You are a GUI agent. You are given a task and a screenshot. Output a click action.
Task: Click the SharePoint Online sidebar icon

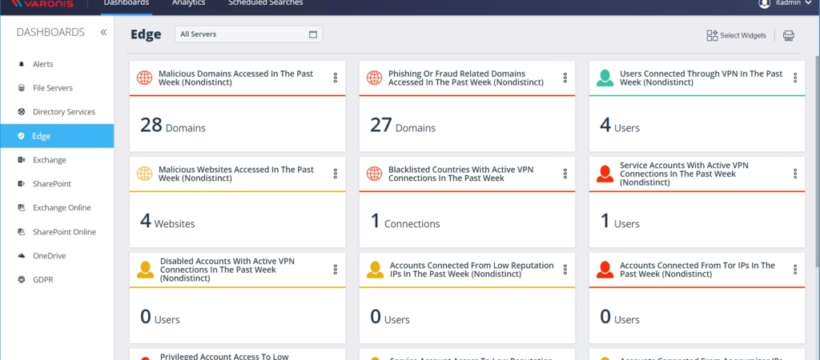click(21, 232)
